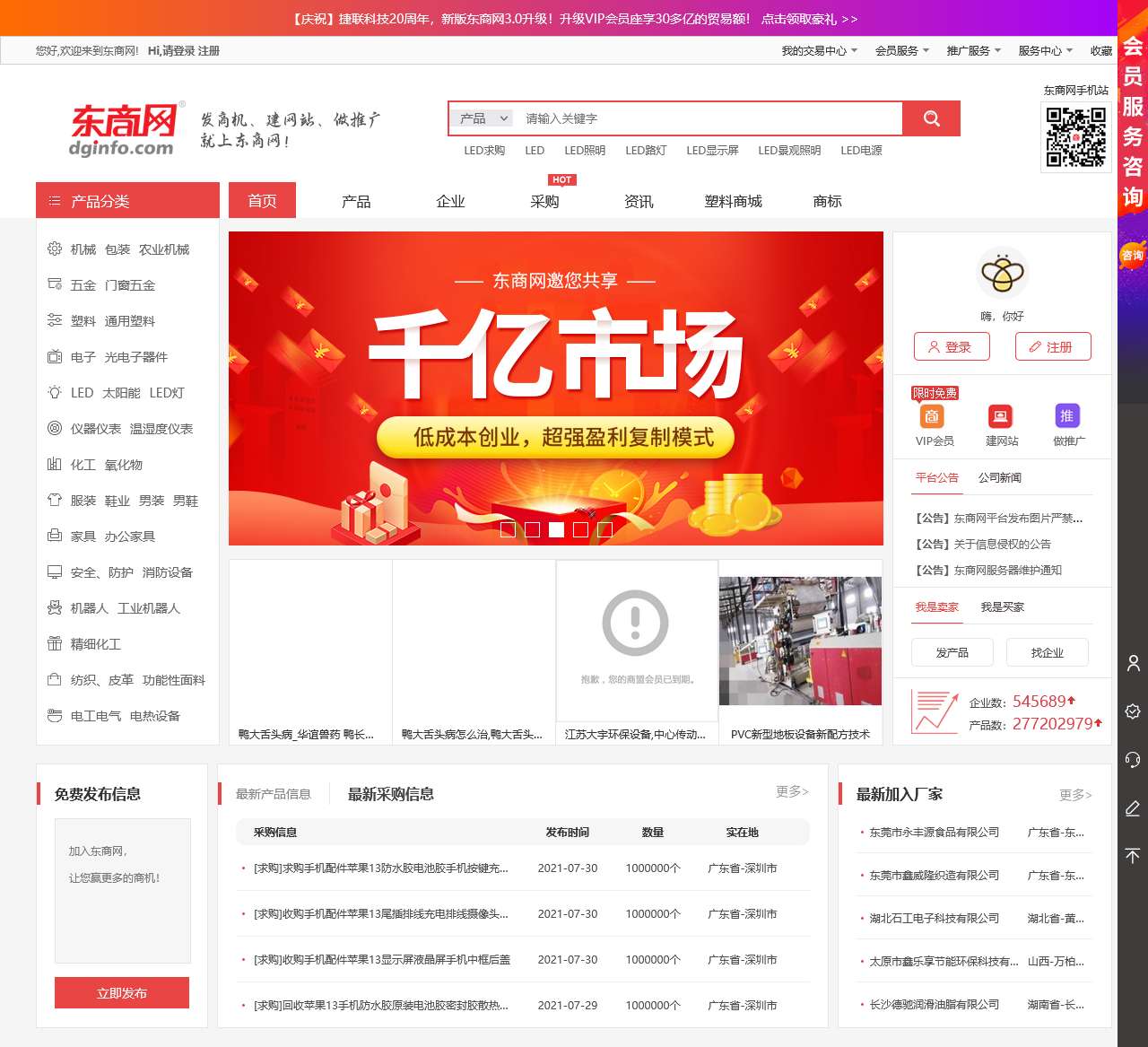
Task: Click the 发产品 button
Action: [x=952, y=652]
